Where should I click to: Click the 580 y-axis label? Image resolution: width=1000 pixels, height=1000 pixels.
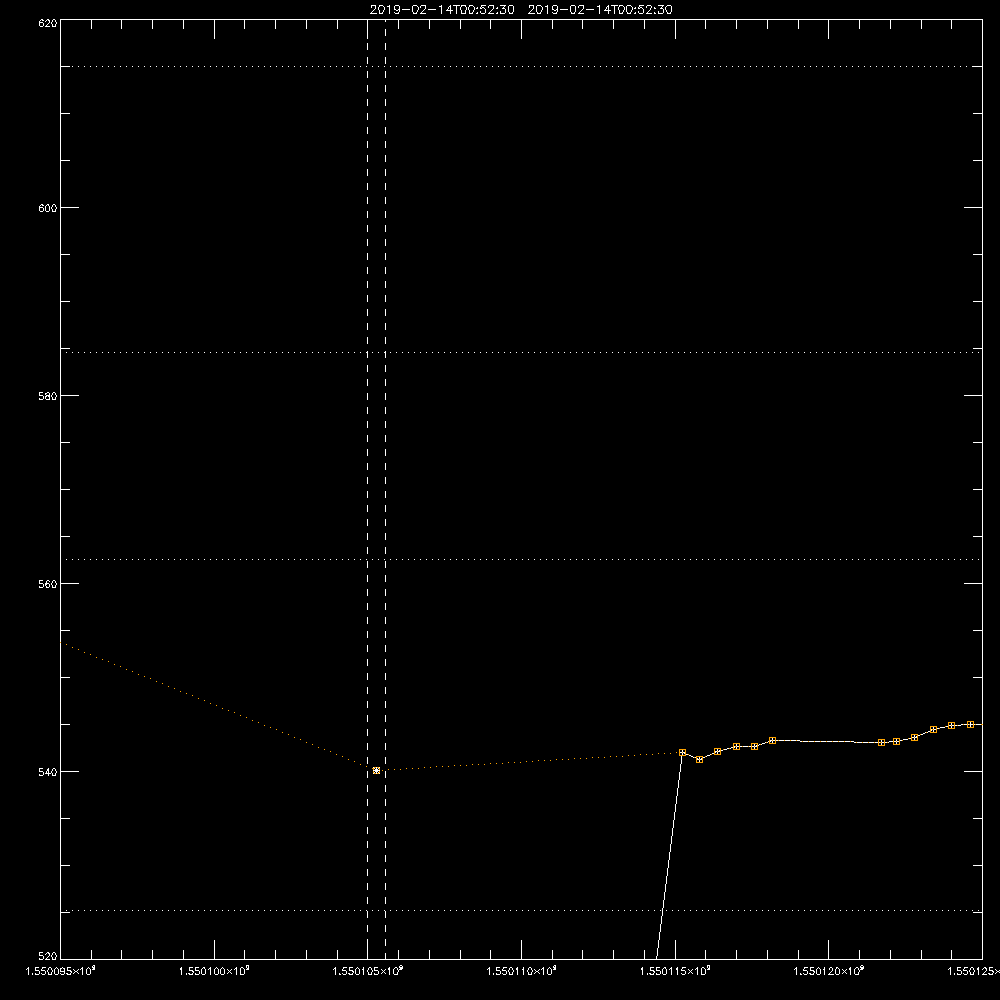pos(48,396)
